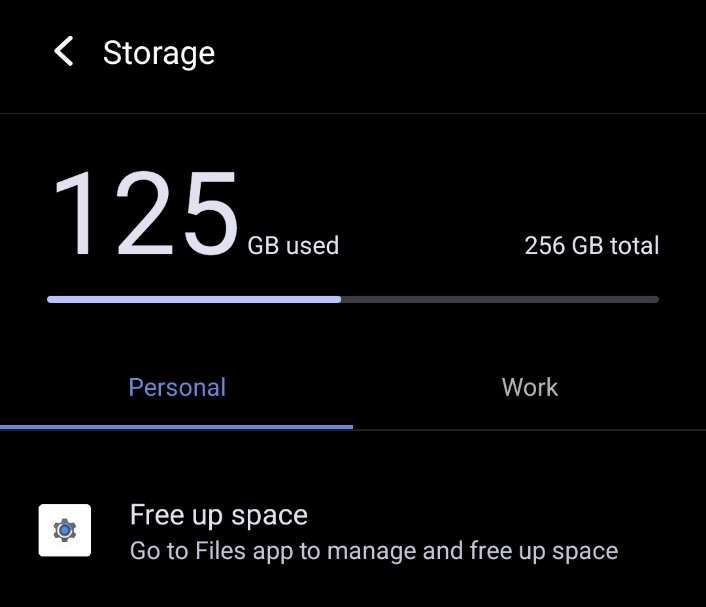Tap the Free up space title

(218, 515)
